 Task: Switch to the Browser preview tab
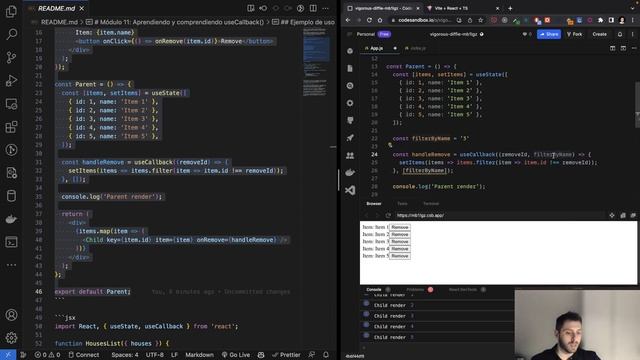[373, 203]
